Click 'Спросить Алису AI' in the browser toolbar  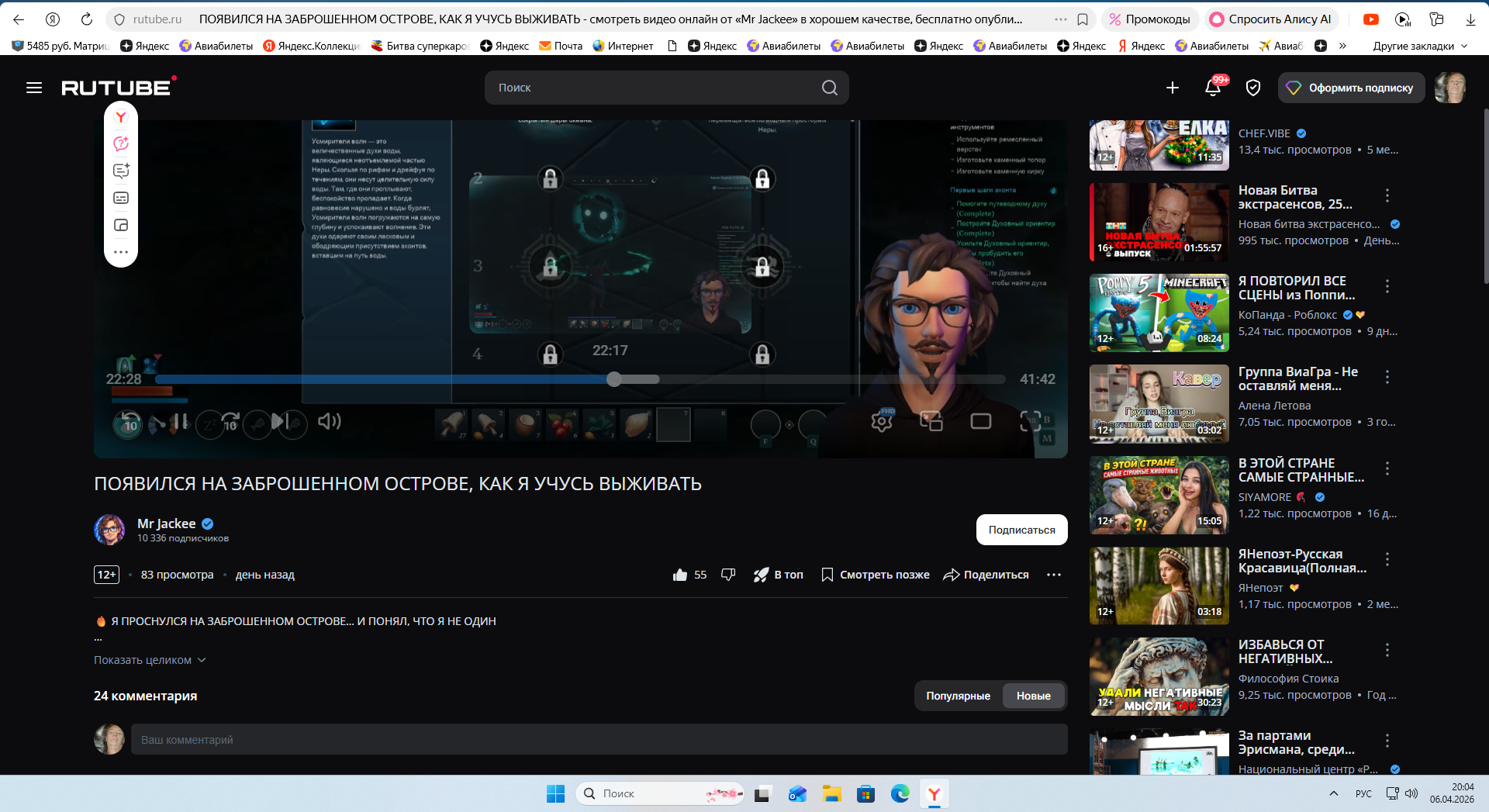click(x=1271, y=19)
